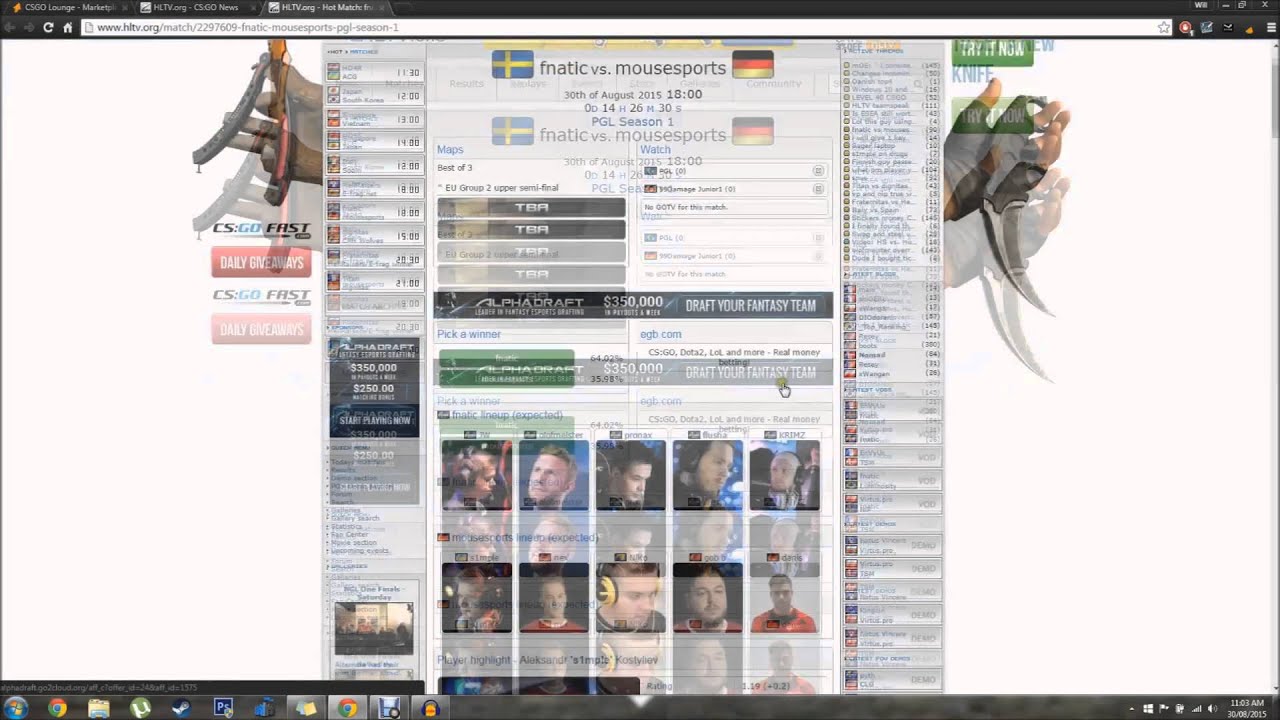Open flusha's player photo in fnatic lineup
This screenshot has height=720, width=1280.
point(708,476)
